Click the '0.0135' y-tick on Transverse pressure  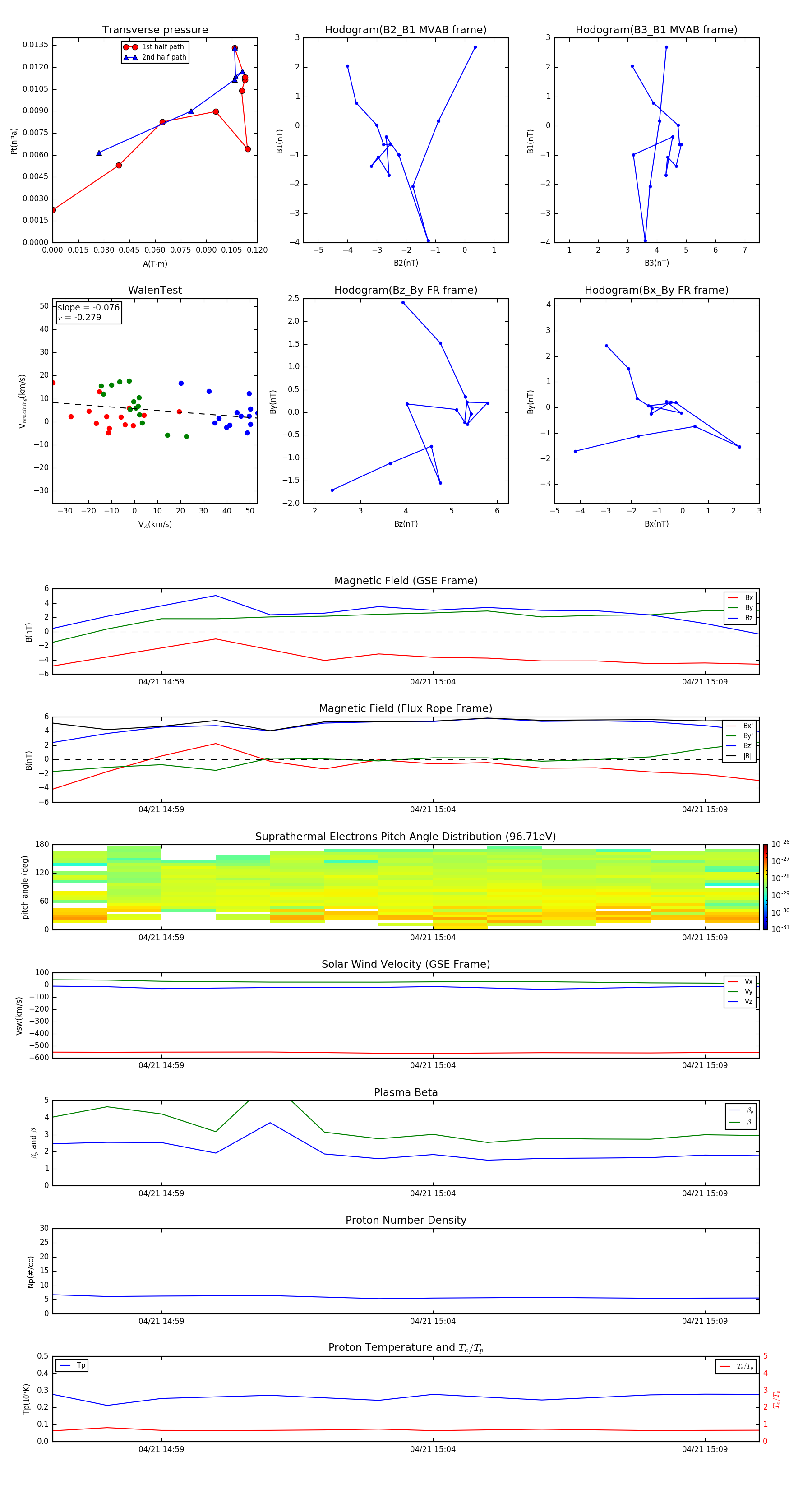(35, 45)
